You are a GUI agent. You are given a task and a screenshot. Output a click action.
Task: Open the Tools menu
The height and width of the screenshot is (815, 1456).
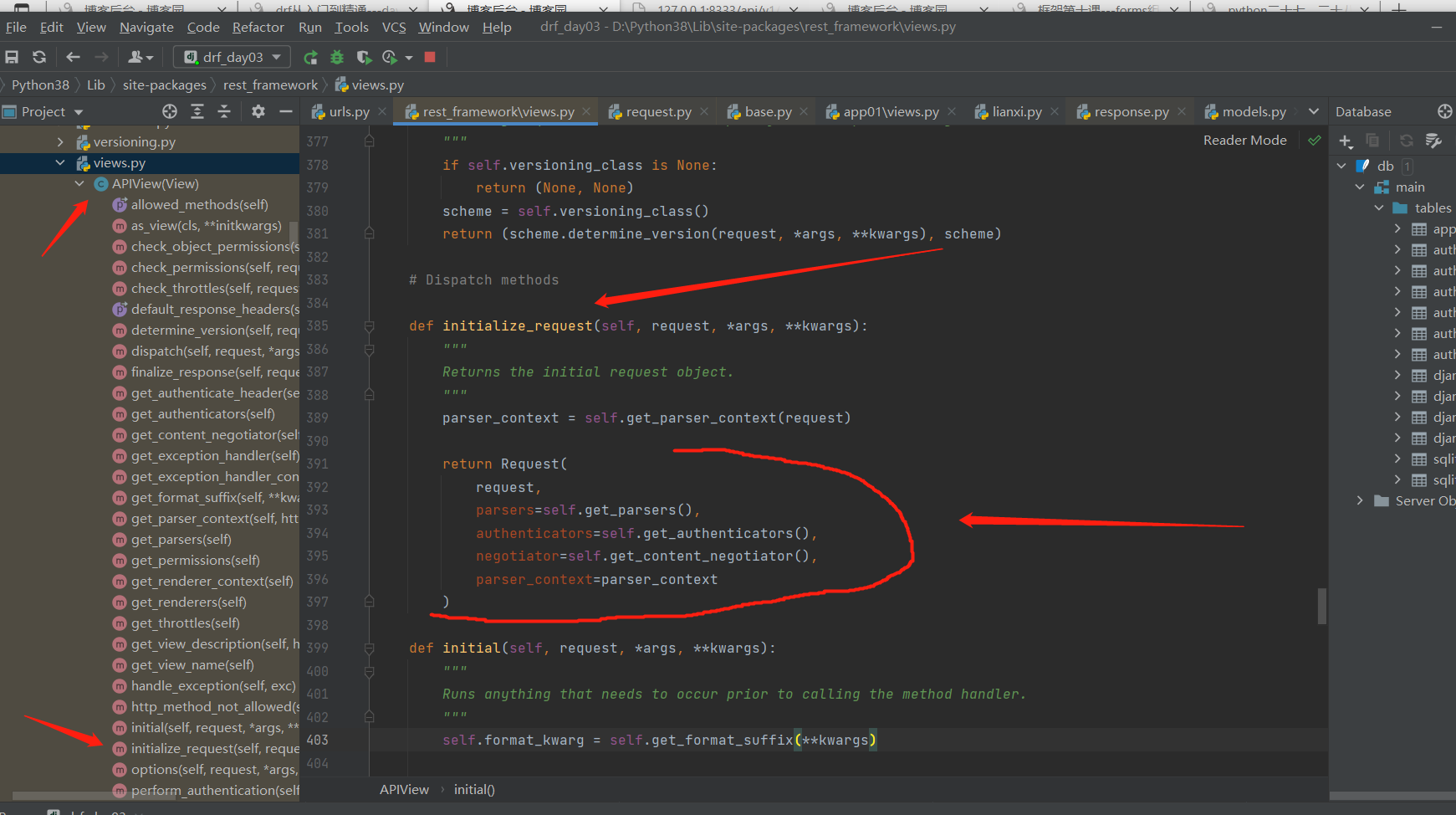click(x=351, y=27)
